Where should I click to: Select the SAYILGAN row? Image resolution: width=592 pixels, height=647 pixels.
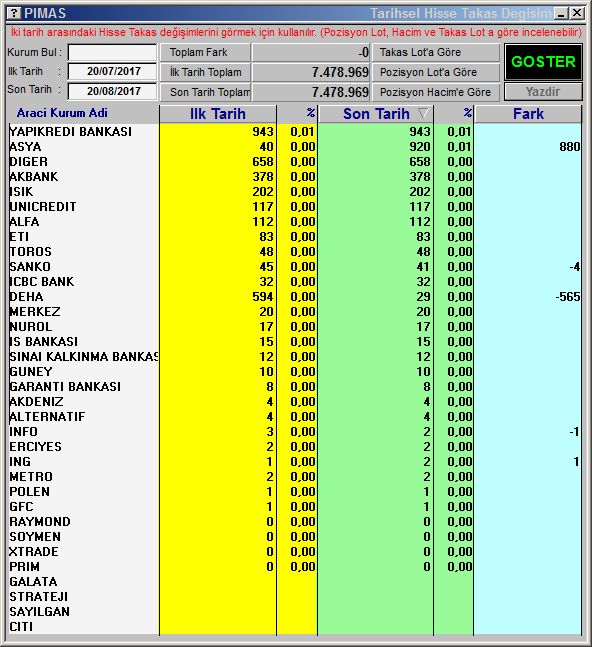295,612
